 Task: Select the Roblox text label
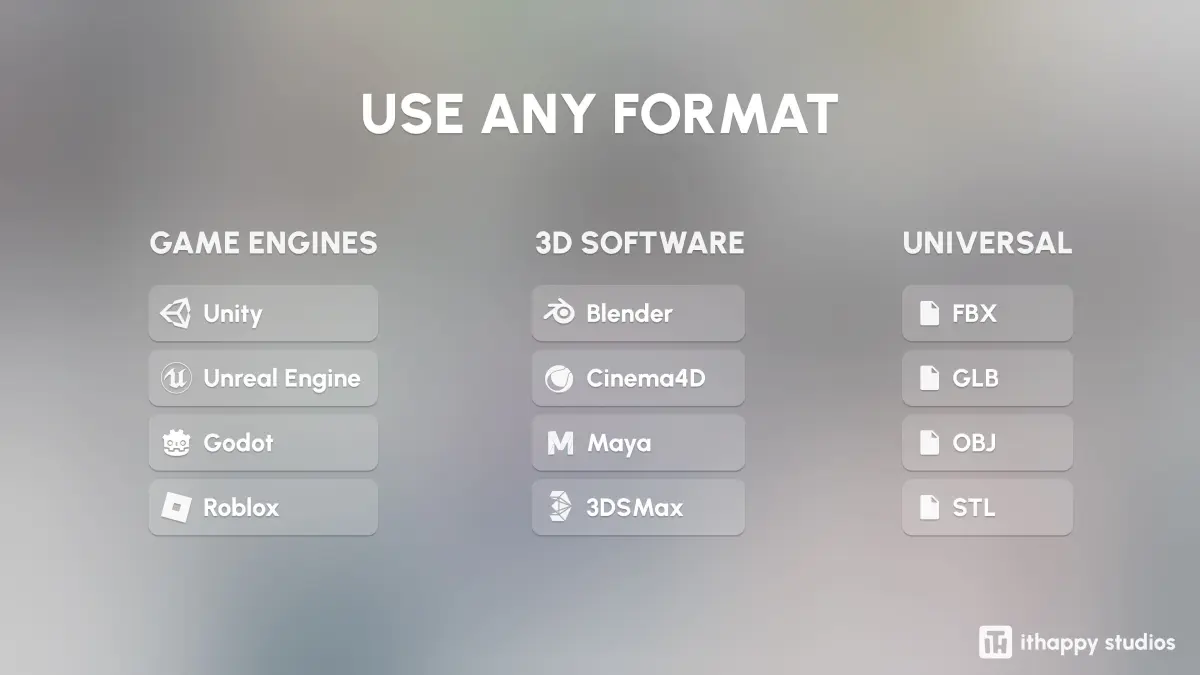pyautogui.click(x=241, y=507)
